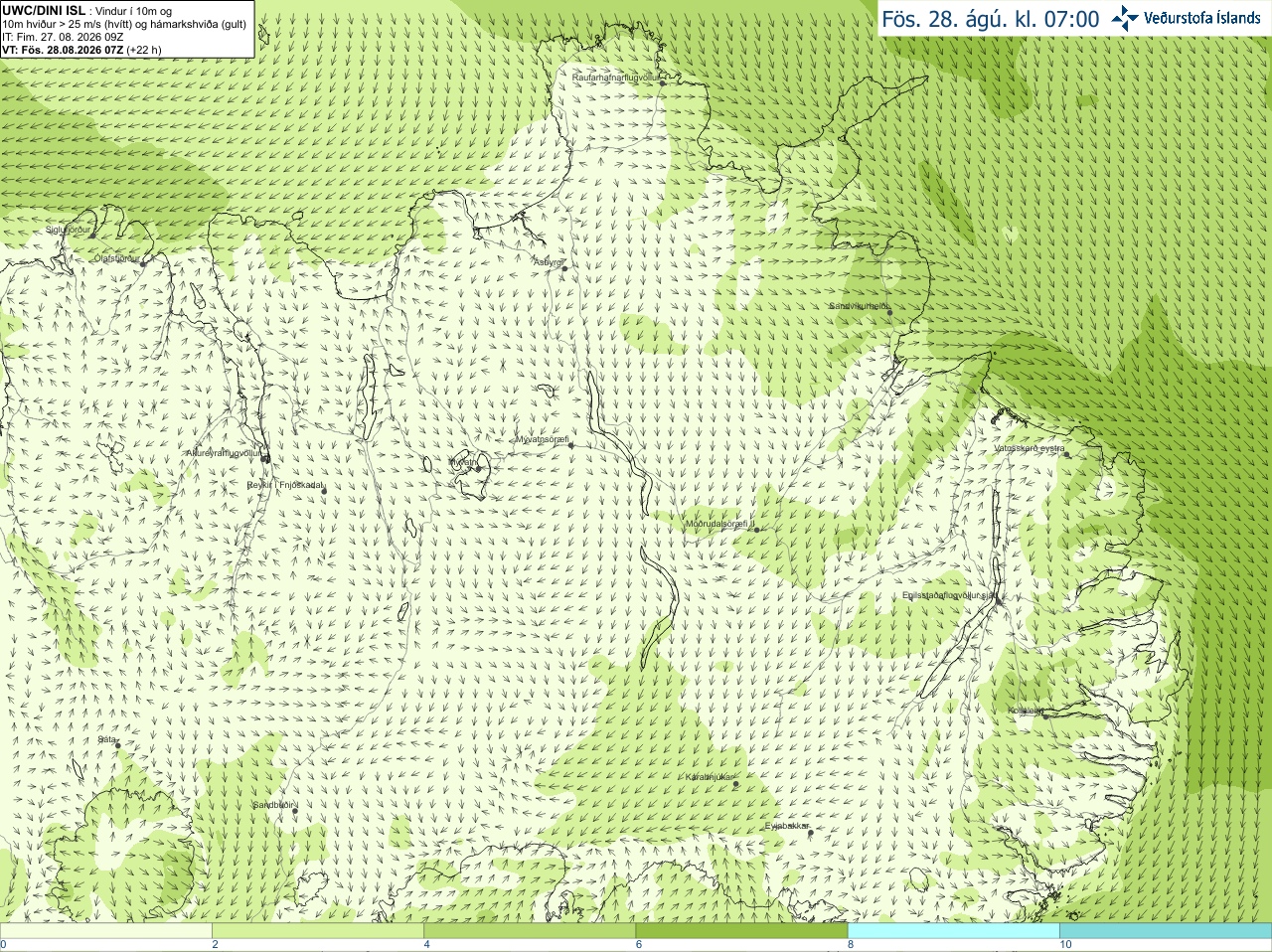The height and width of the screenshot is (952, 1272).
Task: Select the Eyjabakkar station dot
Action: tap(810, 833)
